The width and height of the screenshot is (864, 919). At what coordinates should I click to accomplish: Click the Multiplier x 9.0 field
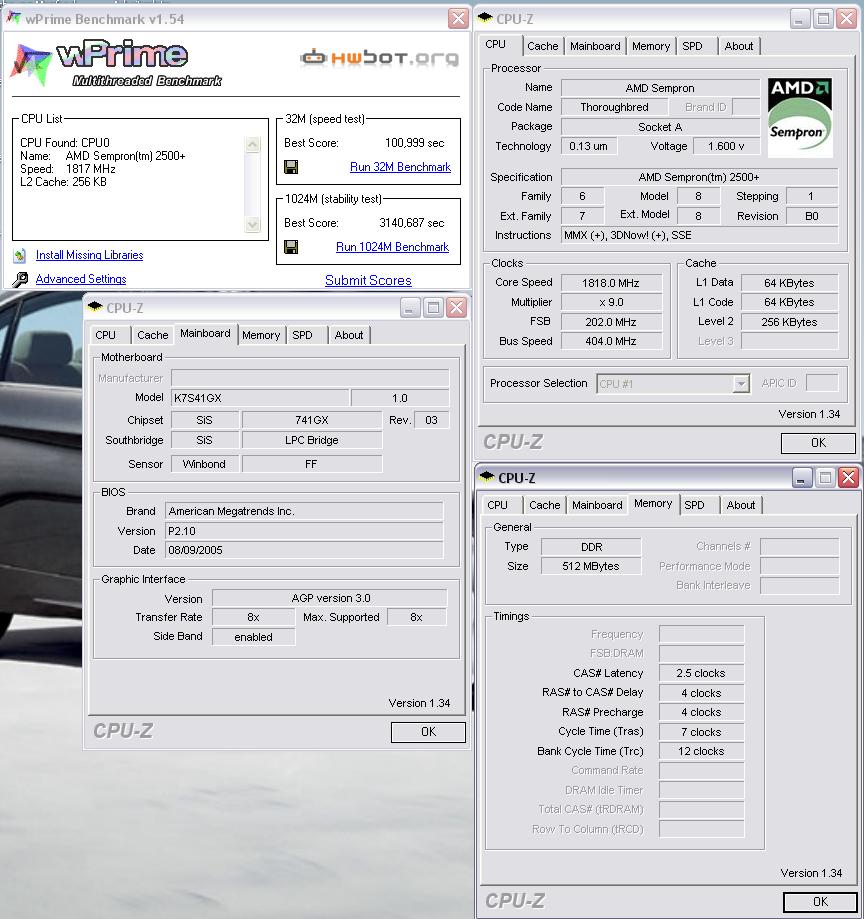click(611, 302)
